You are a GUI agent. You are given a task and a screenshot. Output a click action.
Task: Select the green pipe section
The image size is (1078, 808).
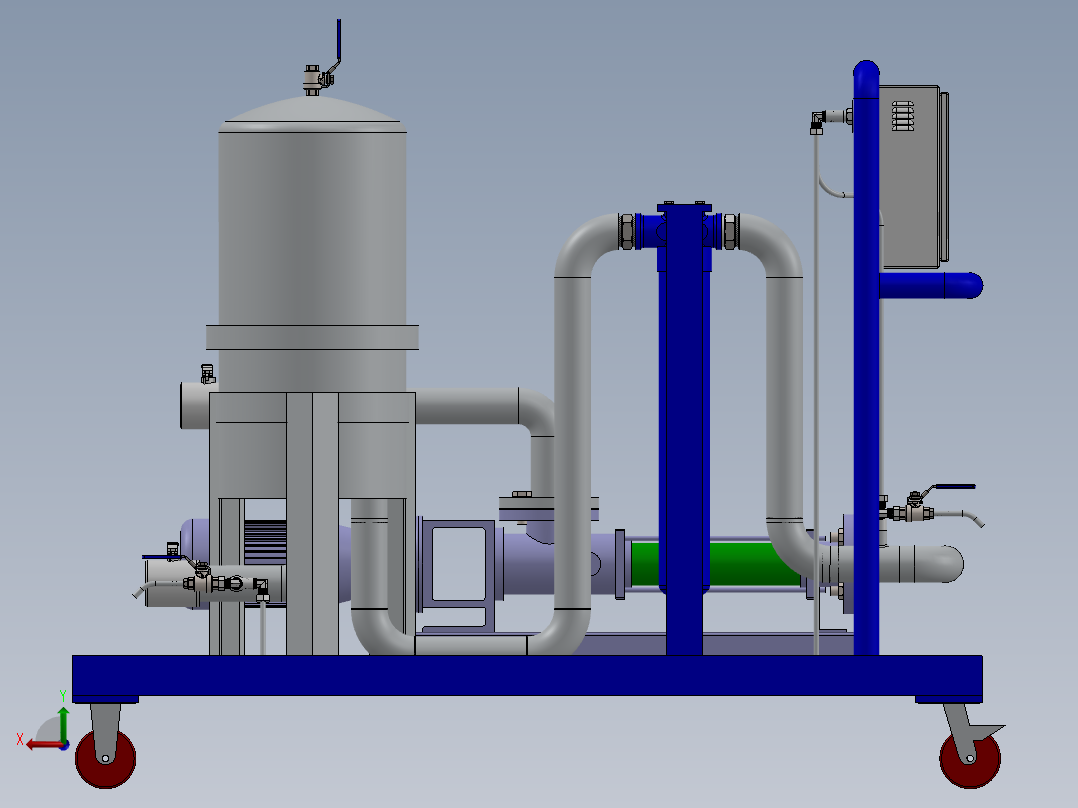[x=715, y=564]
